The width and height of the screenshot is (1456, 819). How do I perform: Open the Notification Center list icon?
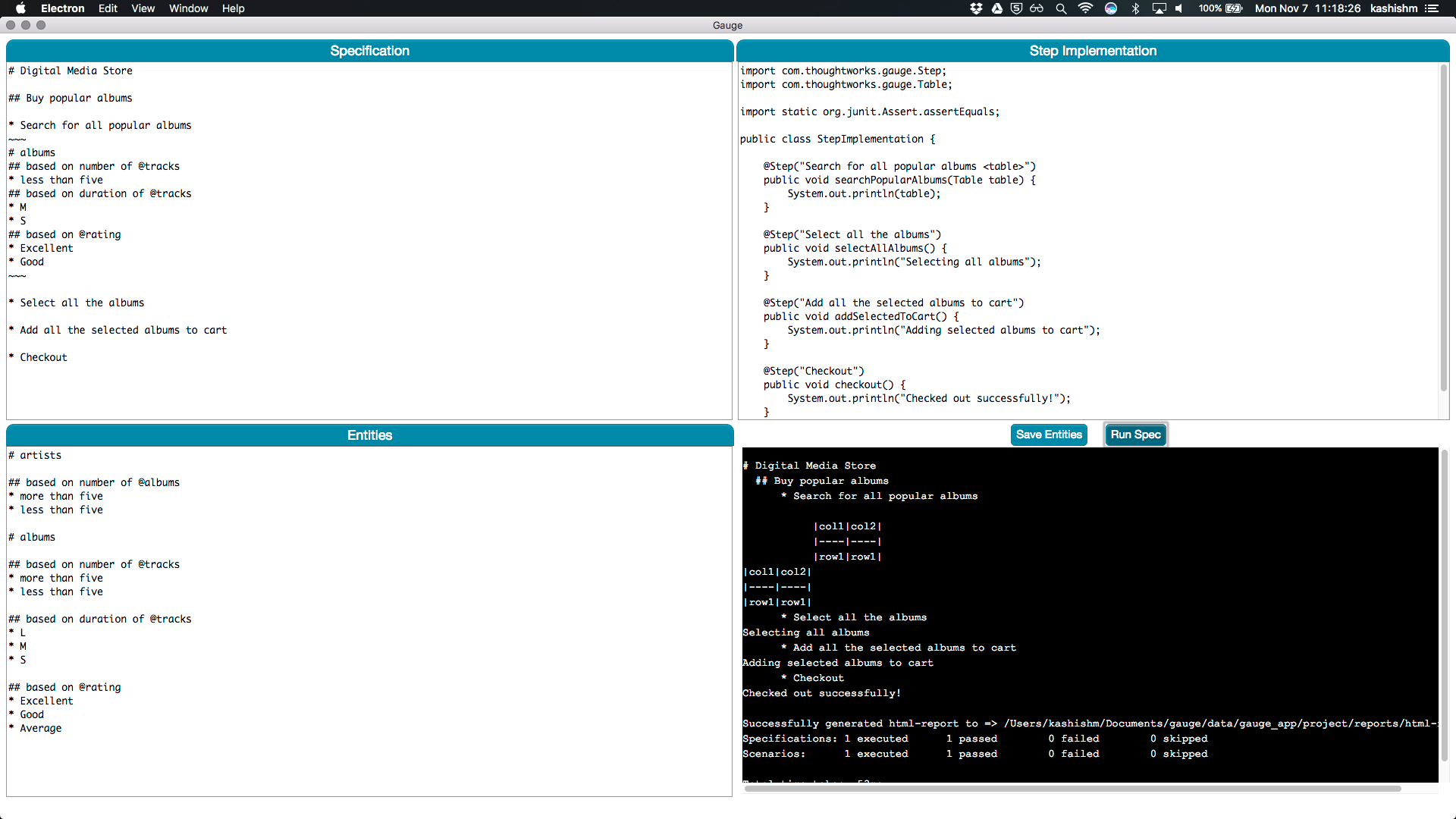click(x=1432, y=8)
